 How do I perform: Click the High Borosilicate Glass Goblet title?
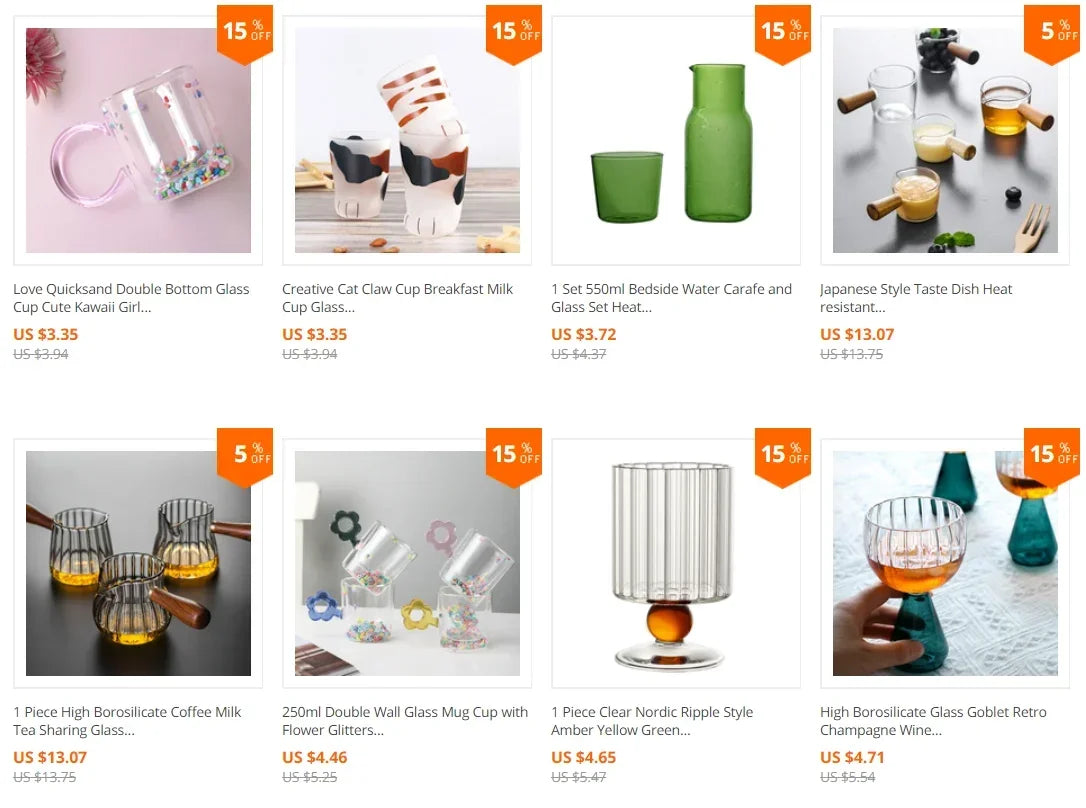click(933, 721)
